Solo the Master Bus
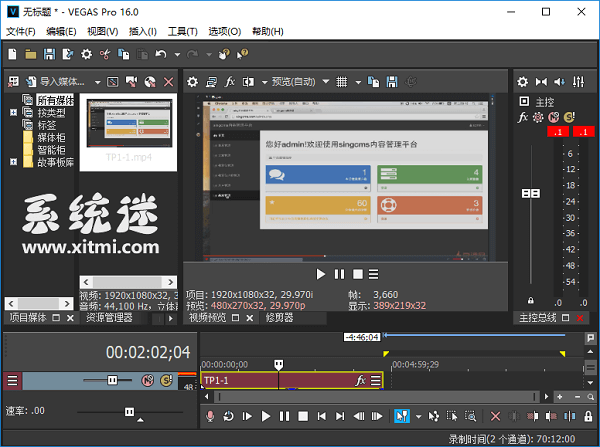The height and width of the screenshot is (447, 600). pyautogui.click(x=569, y=117)
